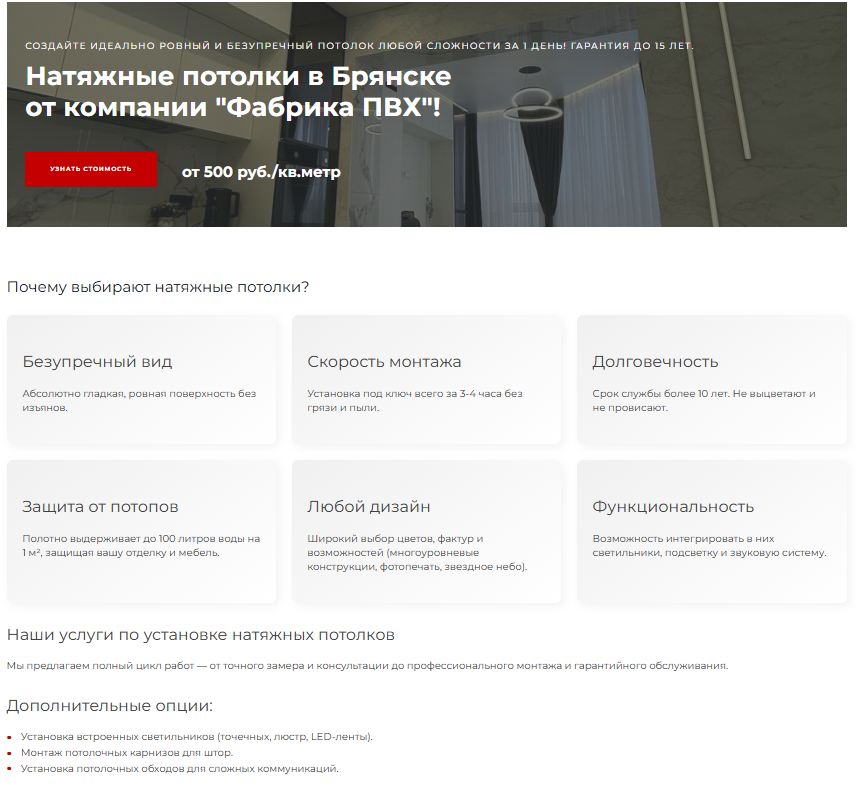The image size is (856, 795).
Task: Select the 'Долговечность' card title
Action: 655,362
